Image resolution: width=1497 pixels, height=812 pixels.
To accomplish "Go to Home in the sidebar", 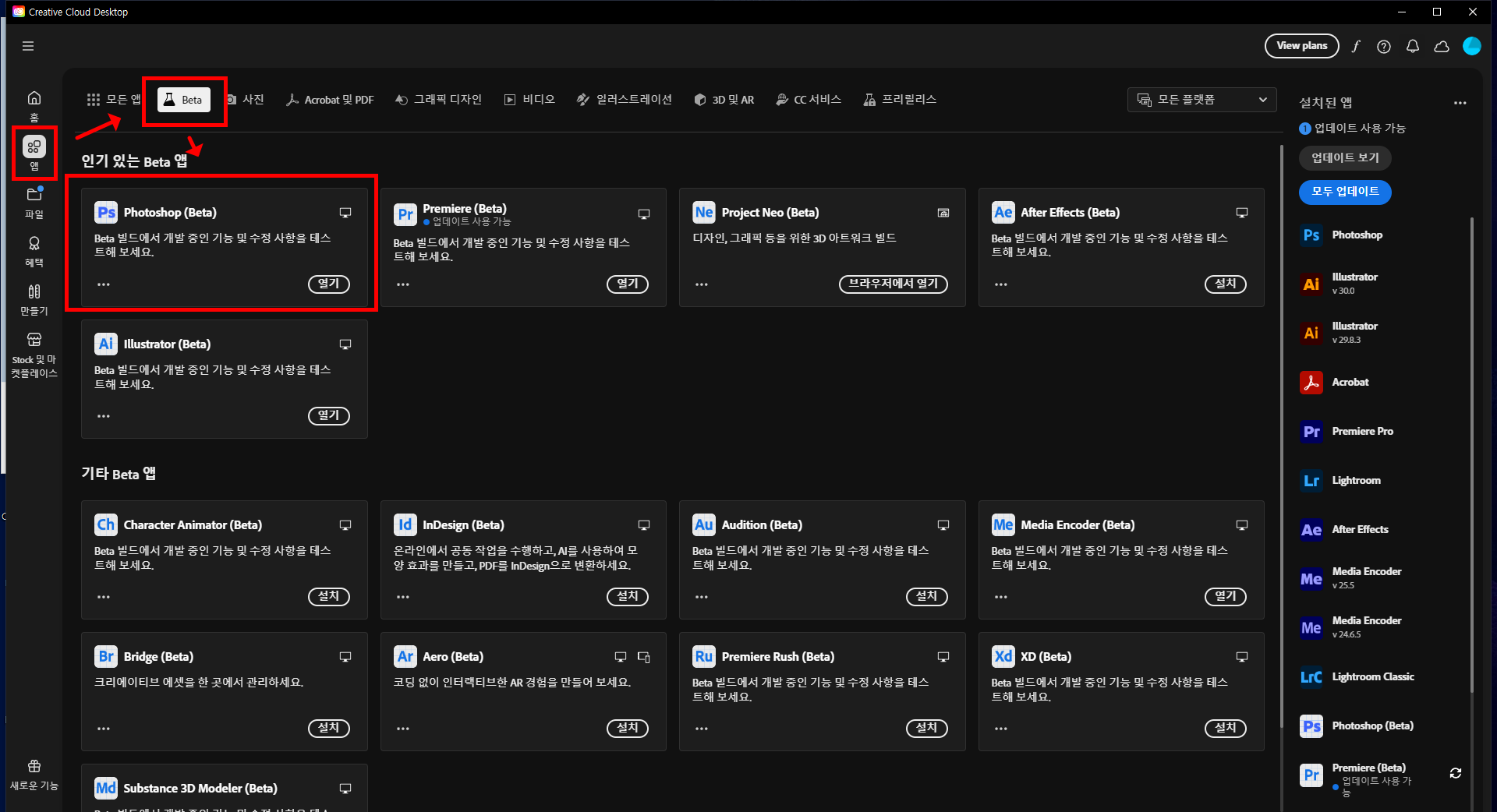I will tap(34, 106).
